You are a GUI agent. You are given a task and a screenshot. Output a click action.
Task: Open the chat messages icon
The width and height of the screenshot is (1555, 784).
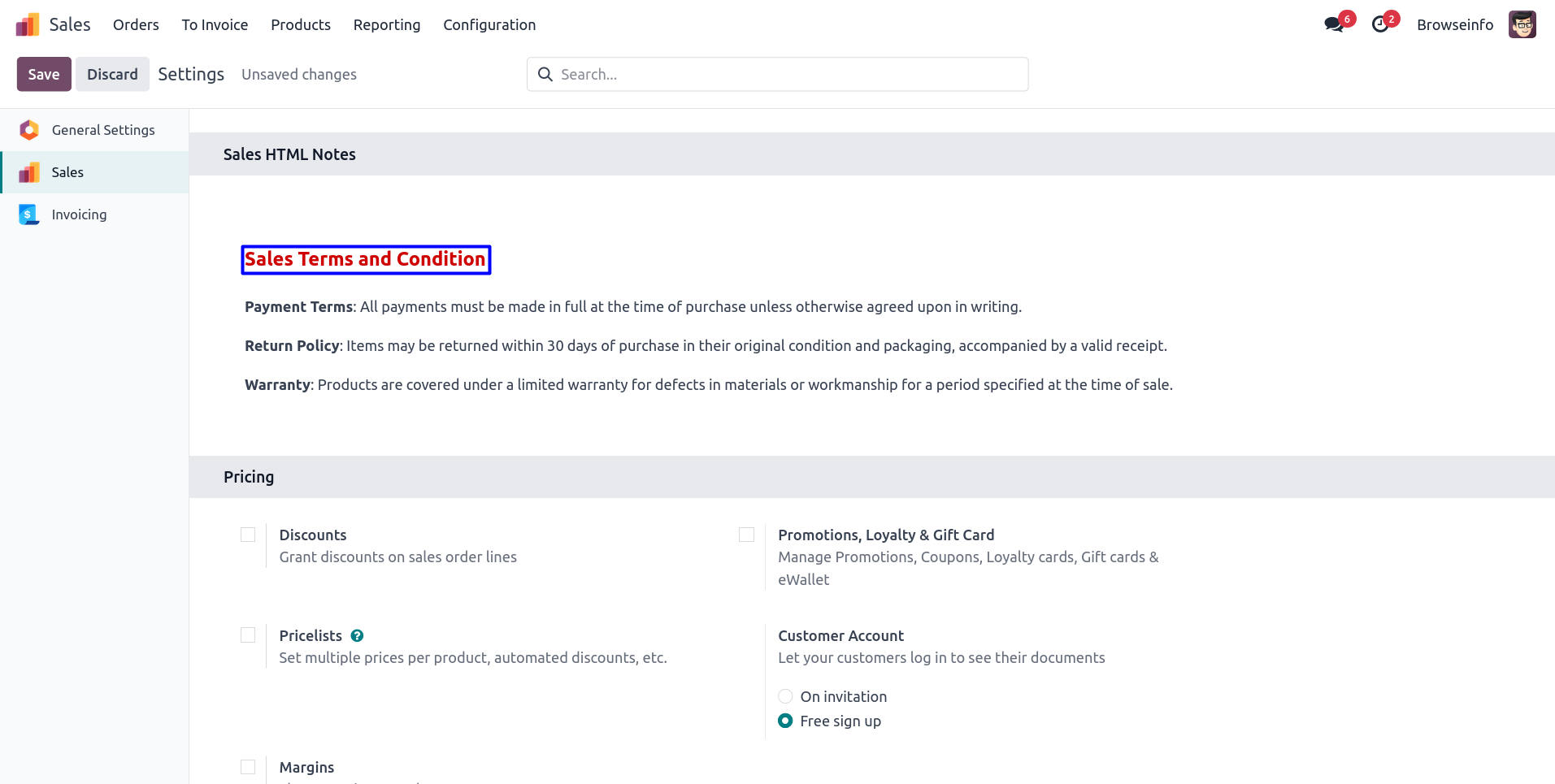(1333, 24)
